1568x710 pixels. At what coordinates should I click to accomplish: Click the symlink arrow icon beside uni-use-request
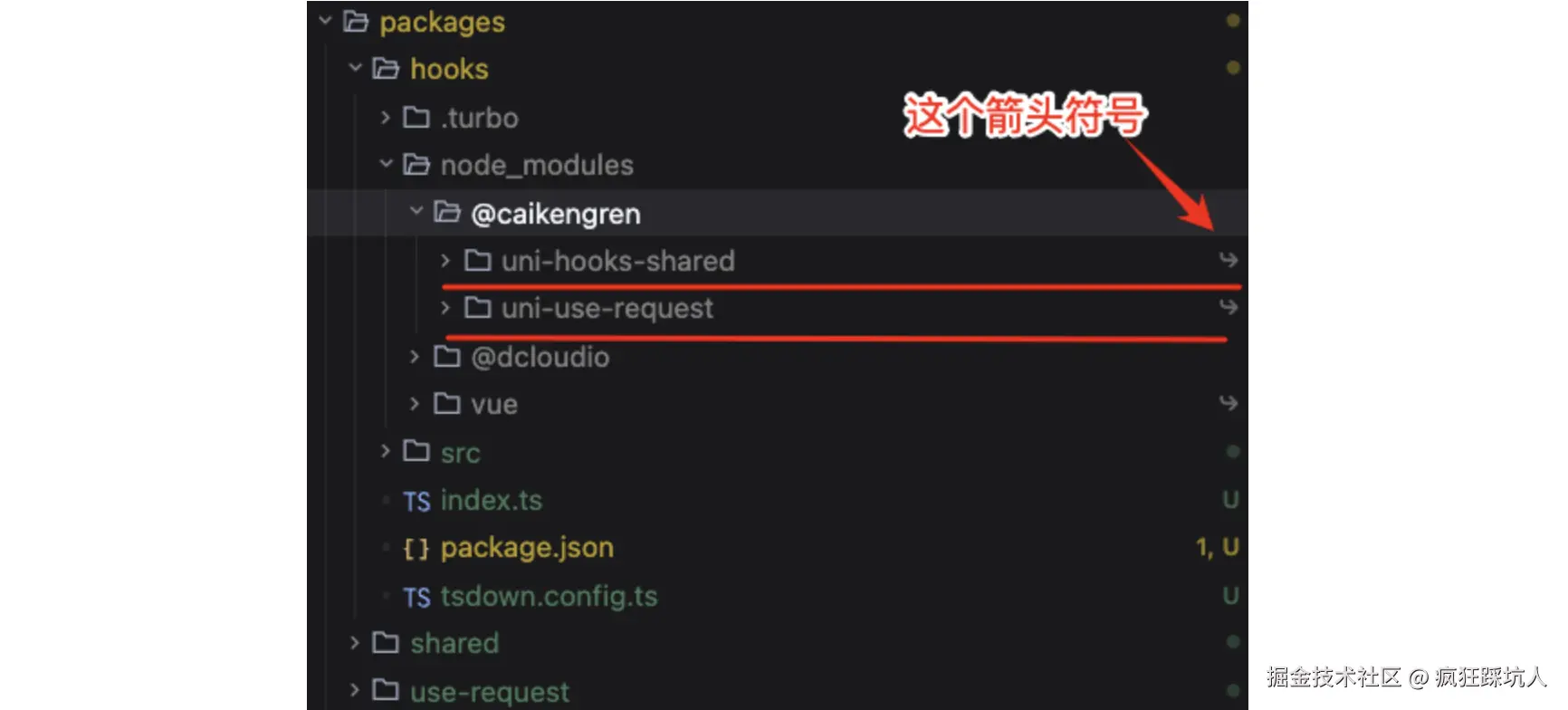click(1229, 307)
